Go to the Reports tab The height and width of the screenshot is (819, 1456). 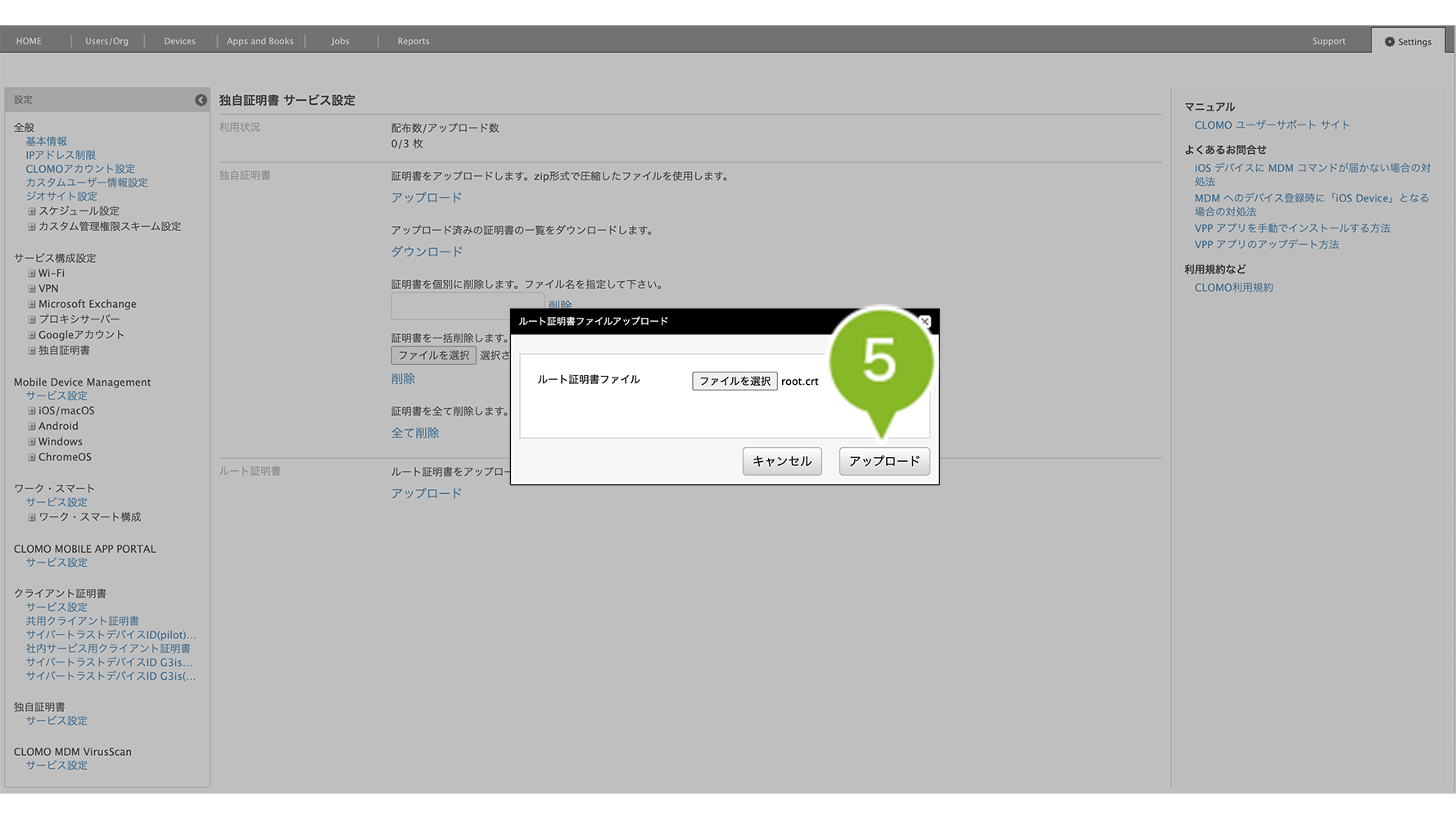click(x=413, y=41)
